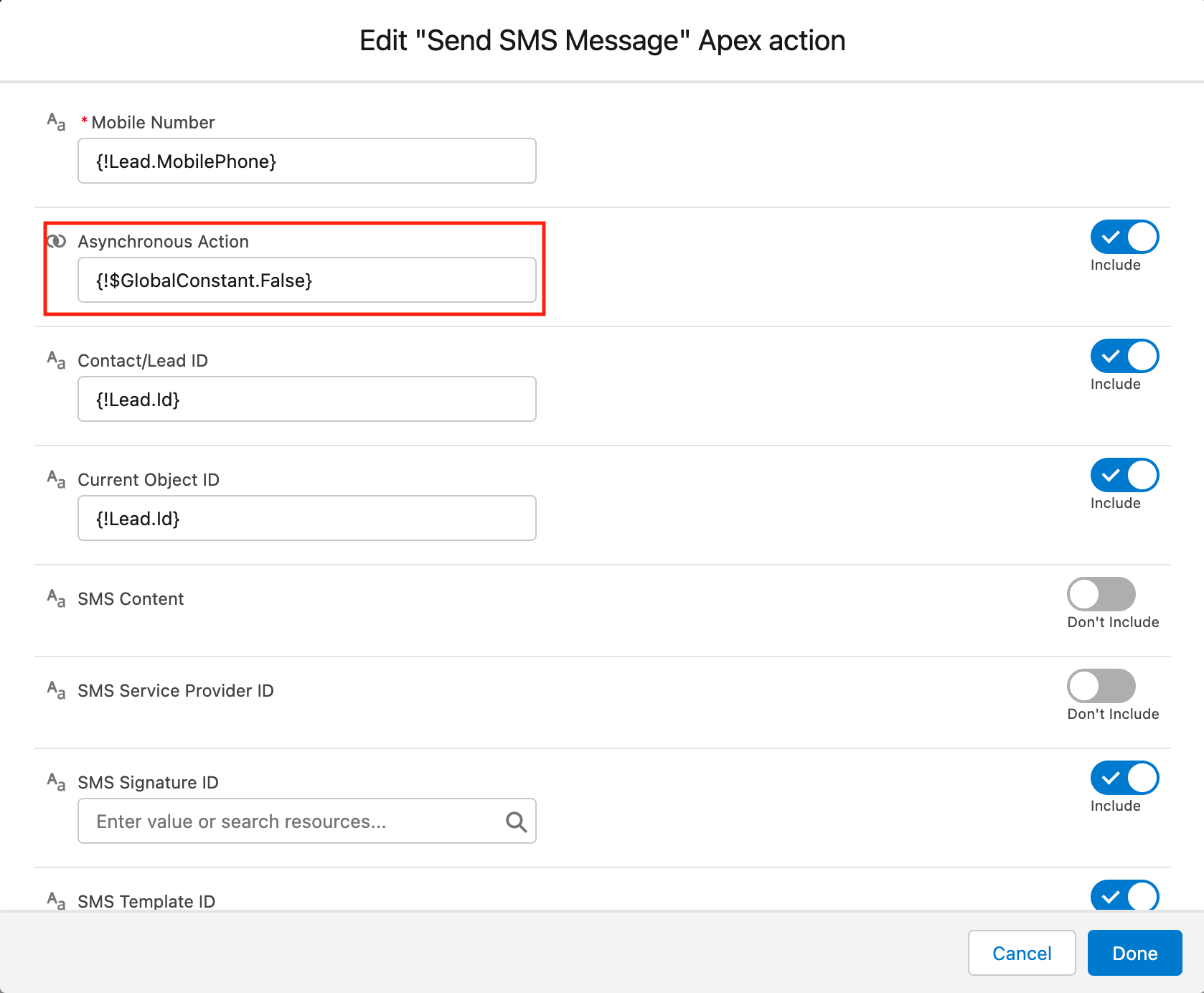
Task: Toggle the SMS Signature ID include switch
Action: pos(1124,778)
